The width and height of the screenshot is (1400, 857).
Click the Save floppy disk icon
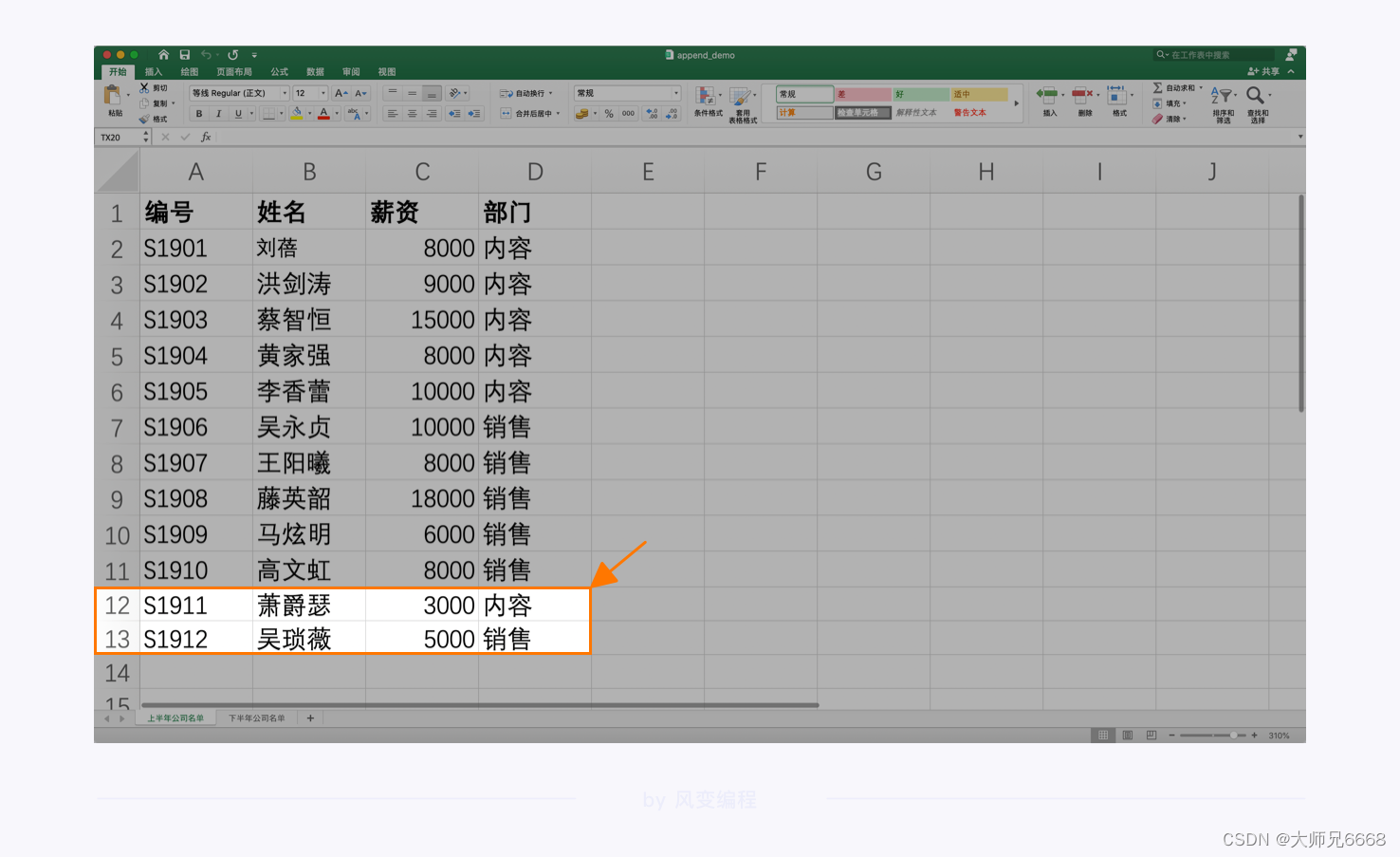tap(185, 55)
